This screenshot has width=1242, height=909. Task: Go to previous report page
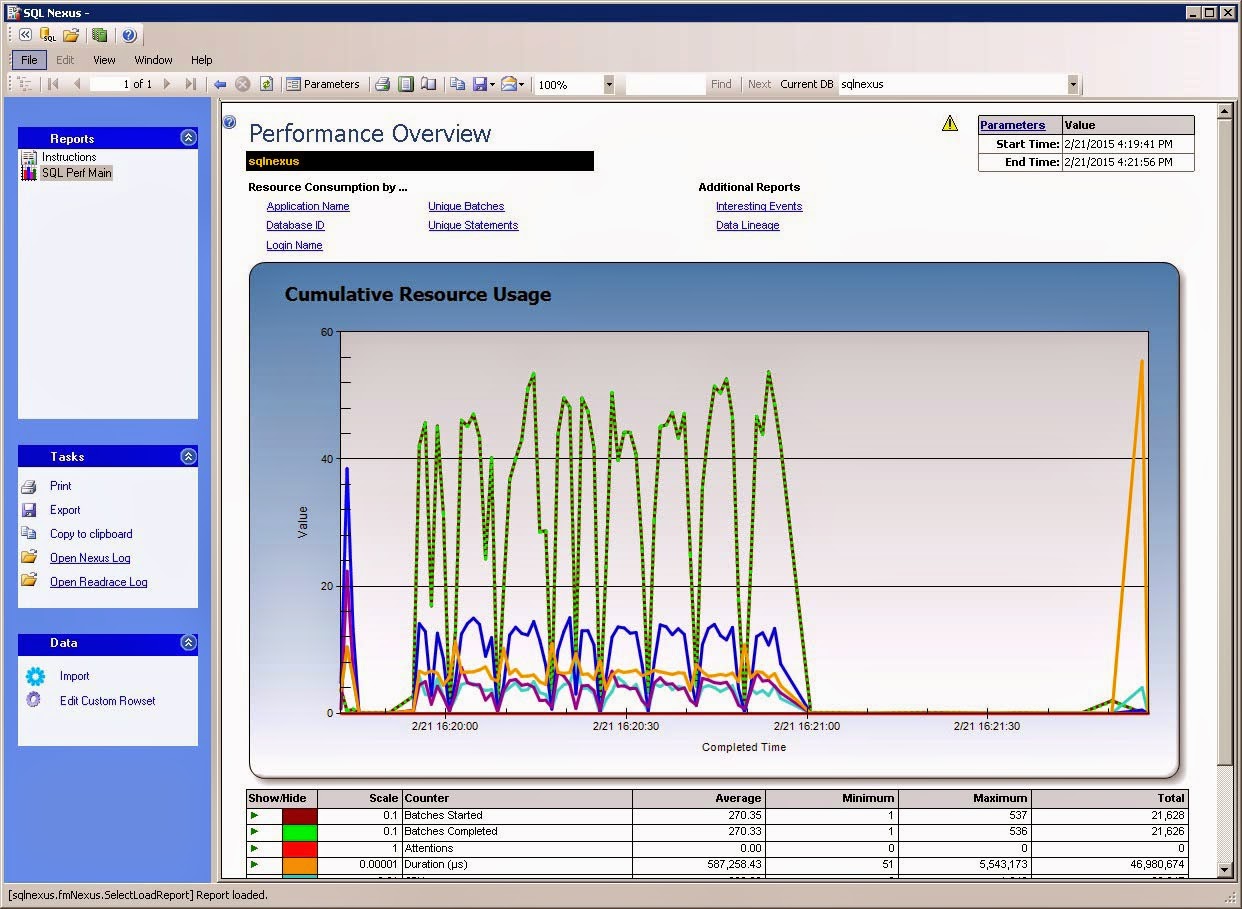[77, 84]
